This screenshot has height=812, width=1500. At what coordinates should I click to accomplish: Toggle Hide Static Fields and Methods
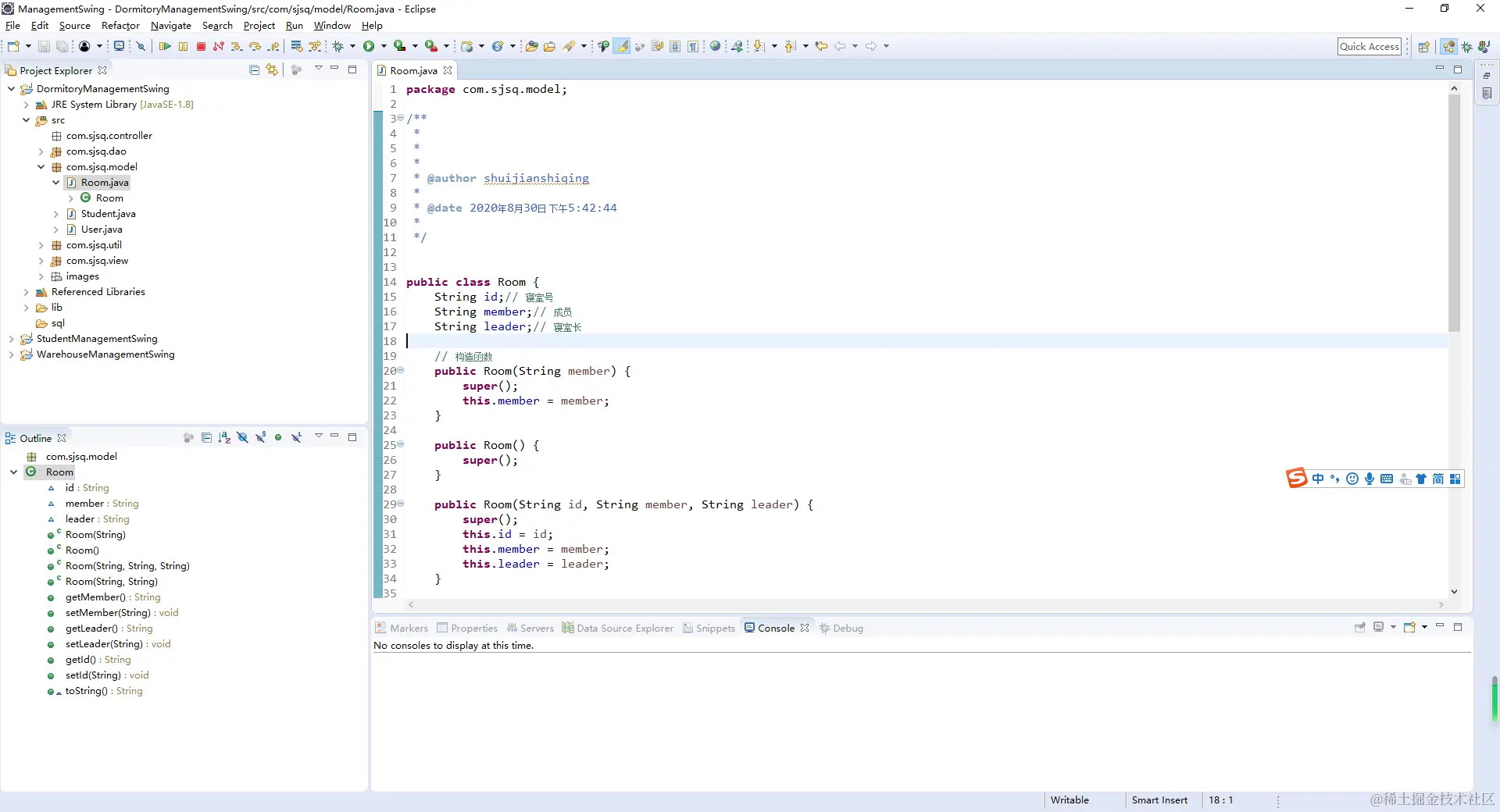tap(260, 437)
